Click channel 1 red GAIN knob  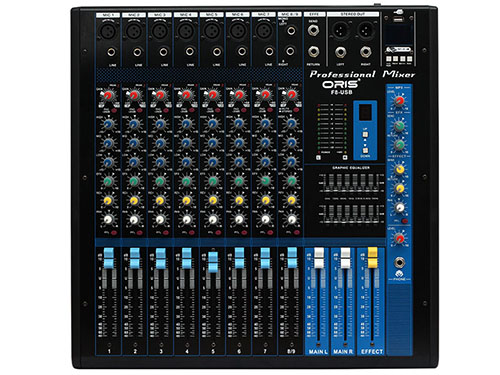click(108, 96)
